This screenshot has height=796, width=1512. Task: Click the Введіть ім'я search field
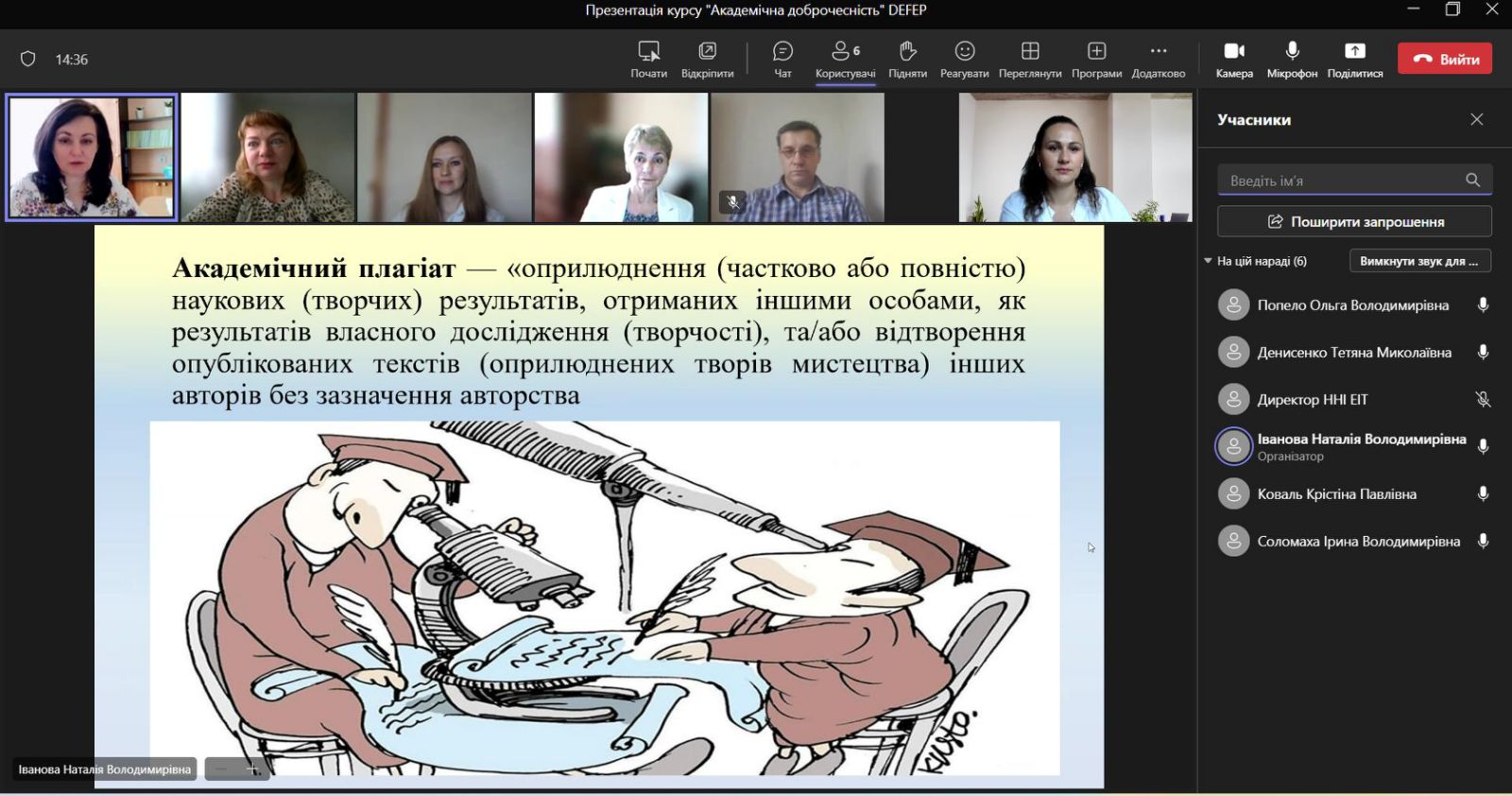coord(1342,181)
